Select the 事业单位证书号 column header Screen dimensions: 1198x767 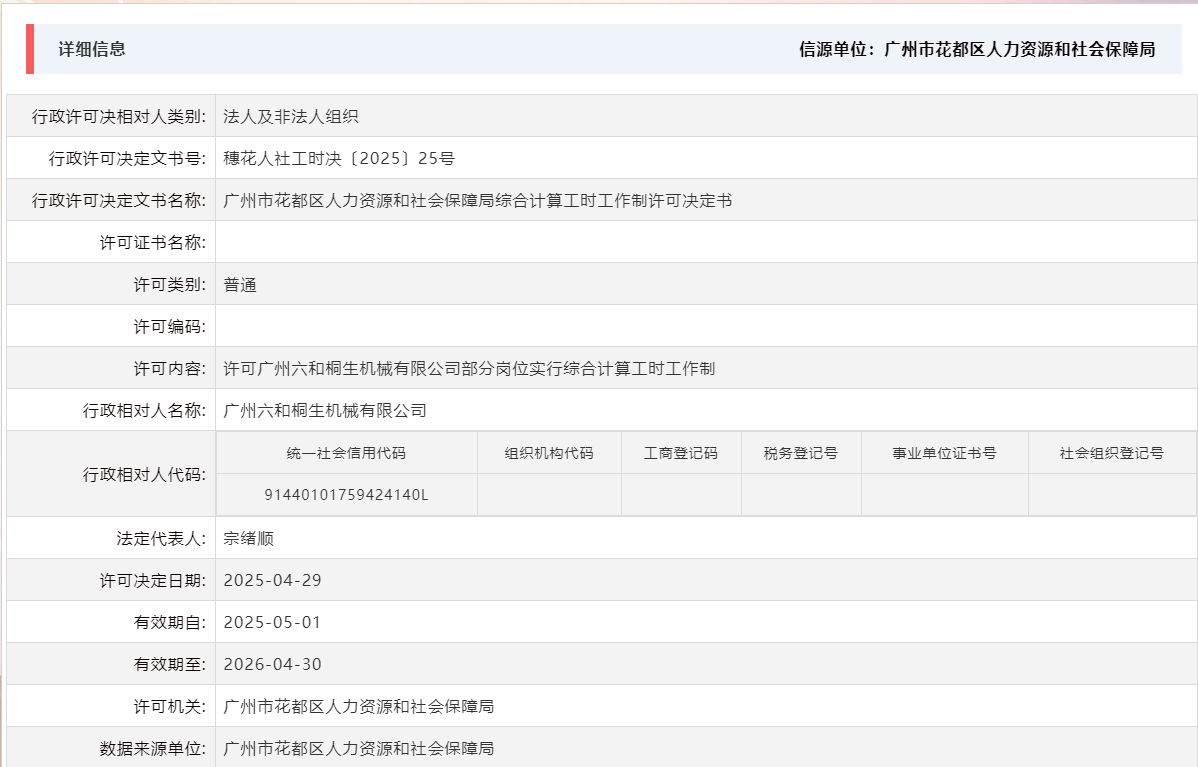click(944, 452)
